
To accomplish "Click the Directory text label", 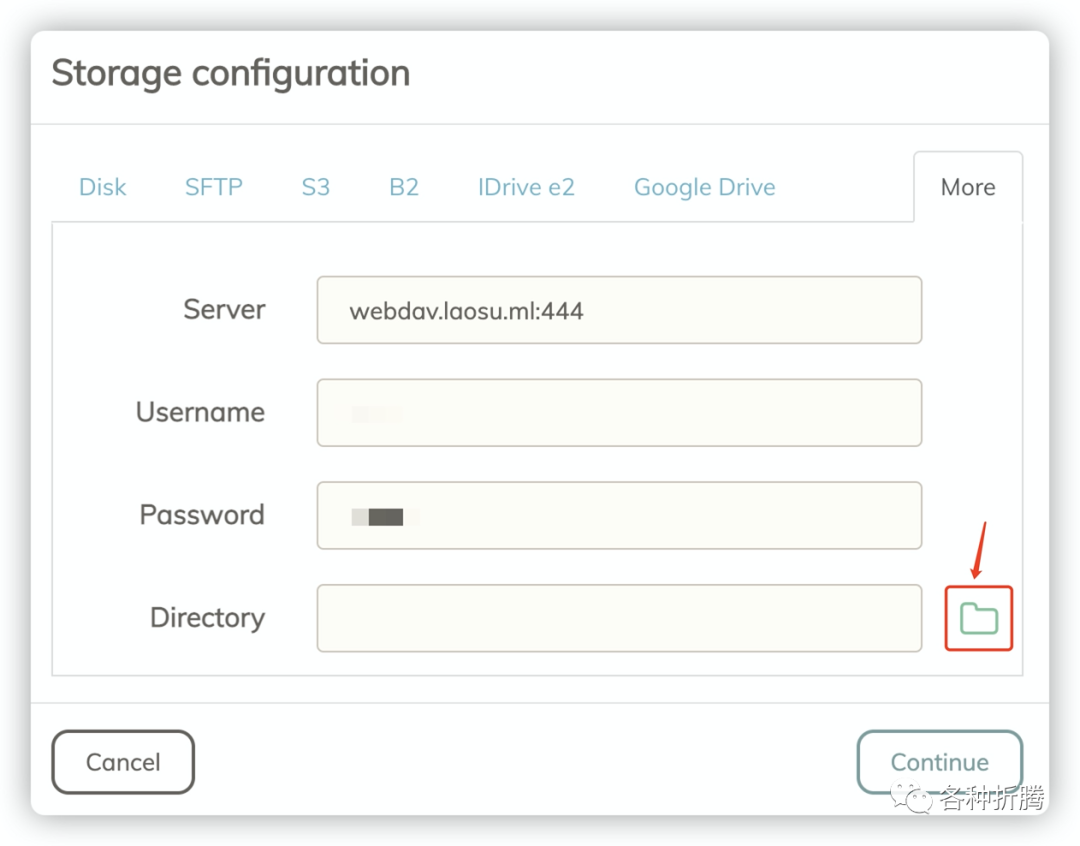I will [207, 618].
